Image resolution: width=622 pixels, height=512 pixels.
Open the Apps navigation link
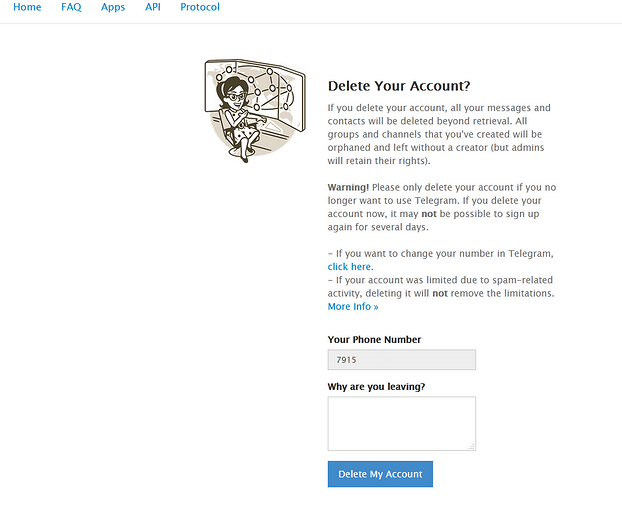[x=113, y=7]
